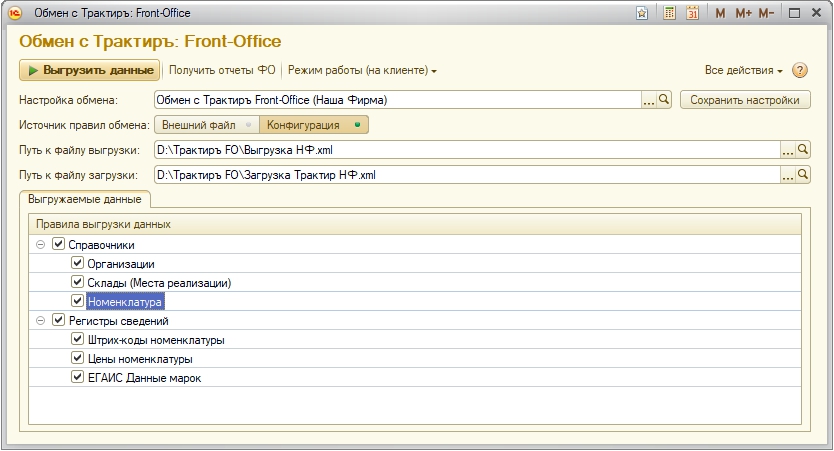Screen dimensions: 834x451
Task: Collapse the Справочники tree group
Action: tap(40, 245)
